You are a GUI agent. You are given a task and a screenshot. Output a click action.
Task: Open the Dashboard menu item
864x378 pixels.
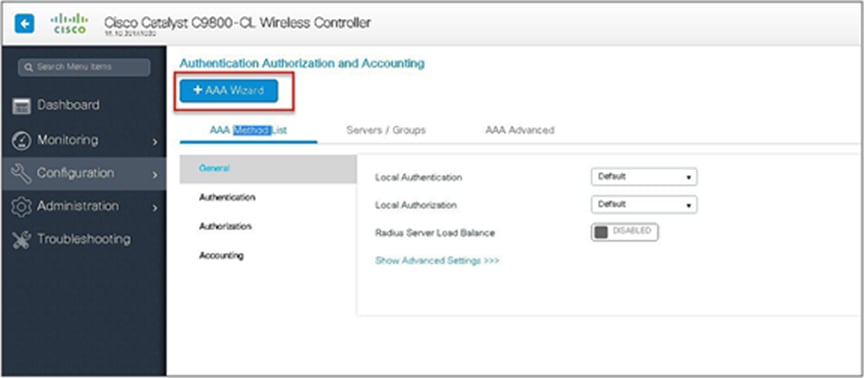pos(84,105)
